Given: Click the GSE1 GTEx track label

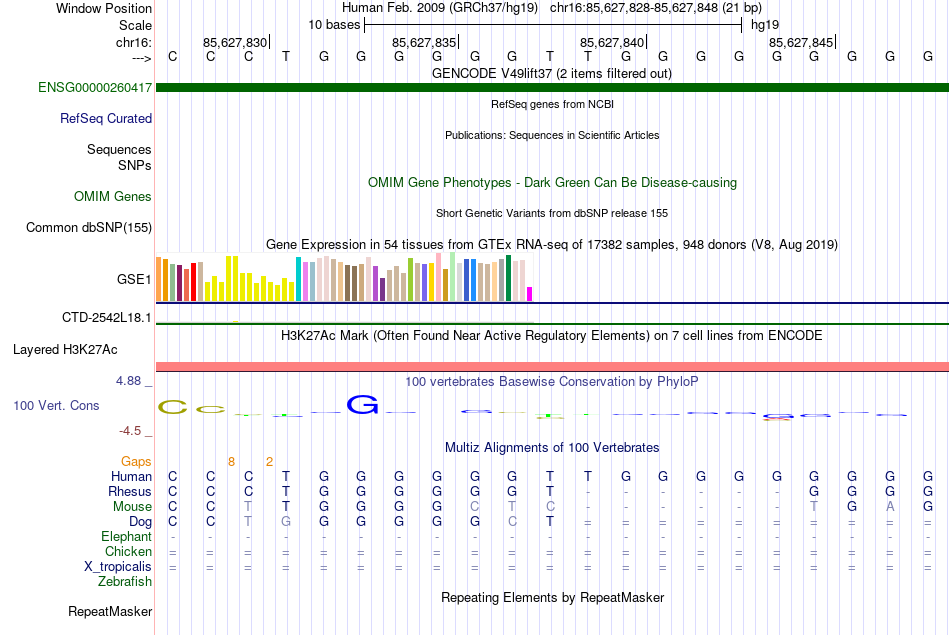Looking at the screenshot, I should (x=134, y=279).
